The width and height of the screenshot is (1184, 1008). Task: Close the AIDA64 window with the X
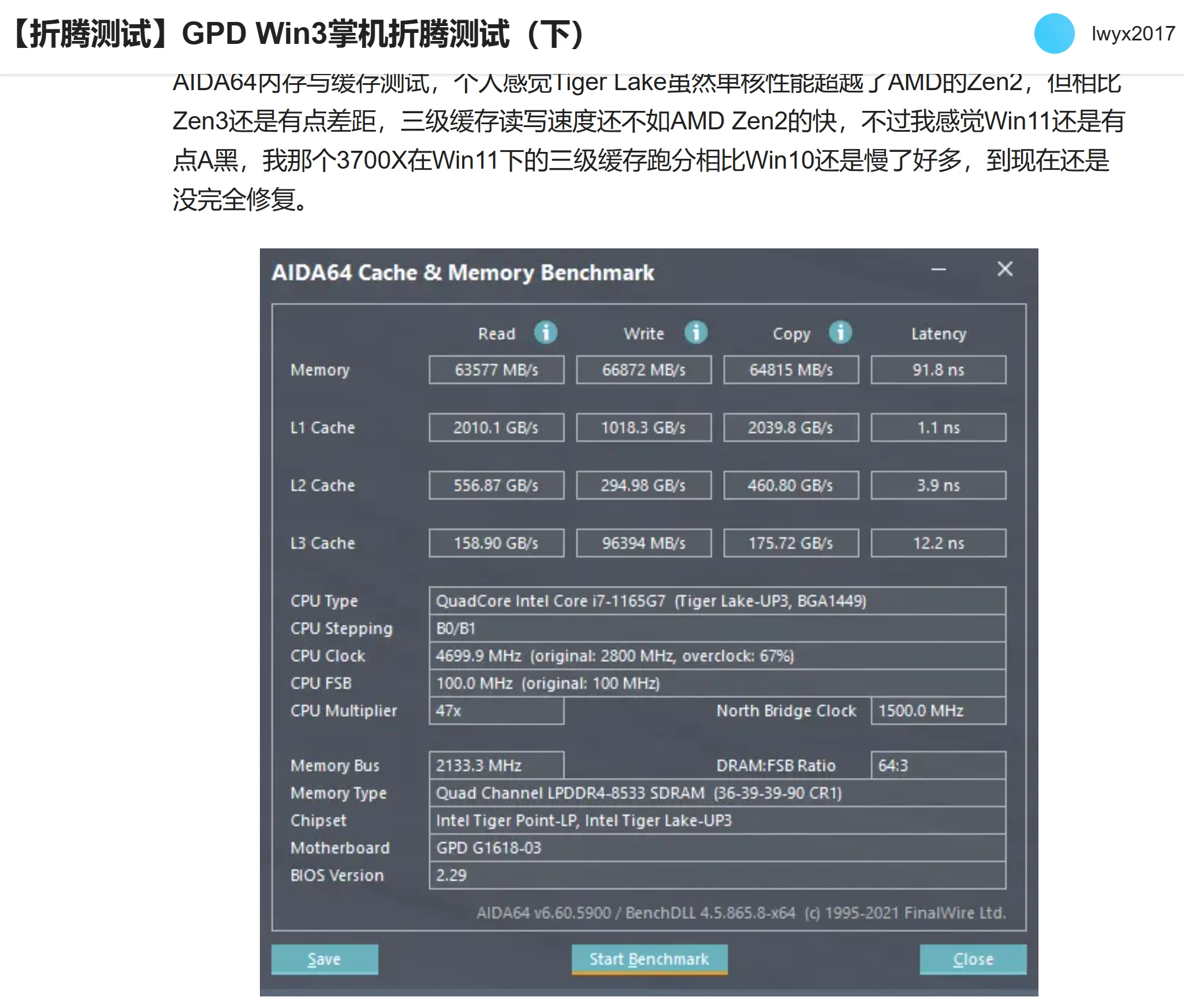pyautogui.click(x=1005, y=269)
